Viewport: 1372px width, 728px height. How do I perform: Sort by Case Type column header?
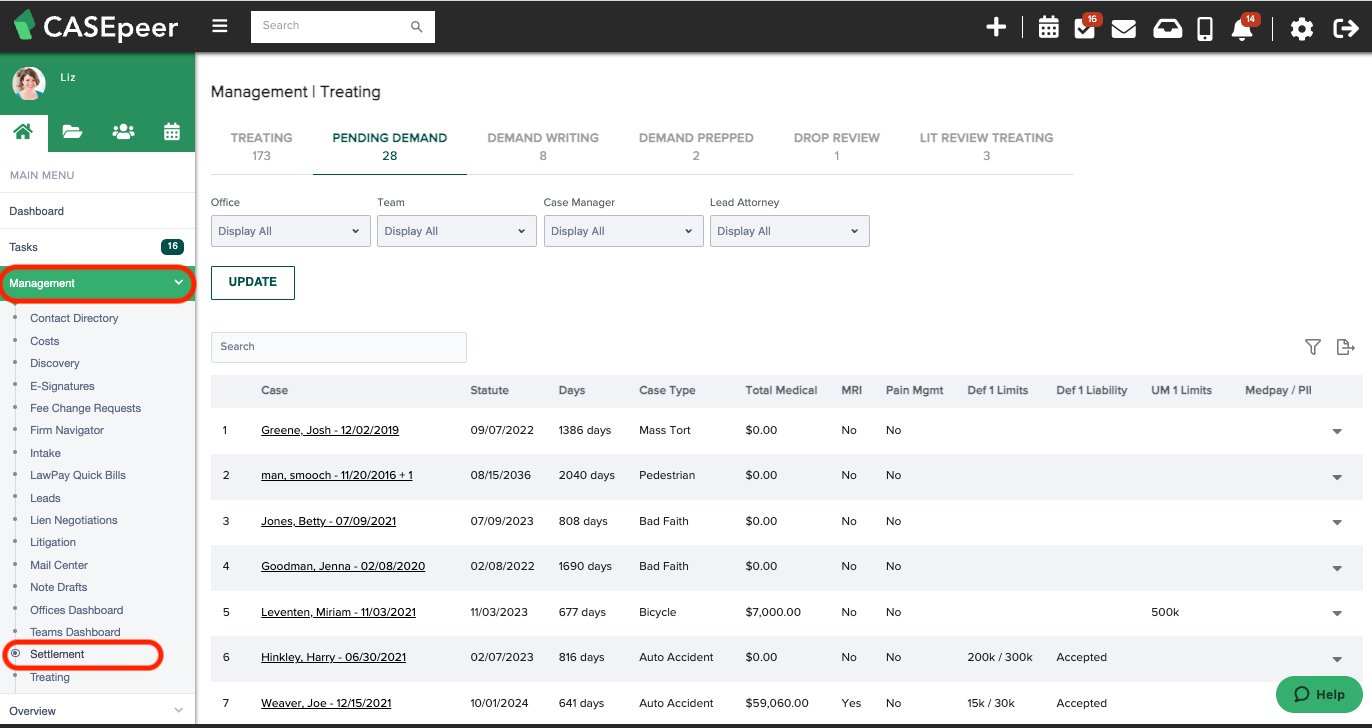pyautogui.click(x=667, y=390)
